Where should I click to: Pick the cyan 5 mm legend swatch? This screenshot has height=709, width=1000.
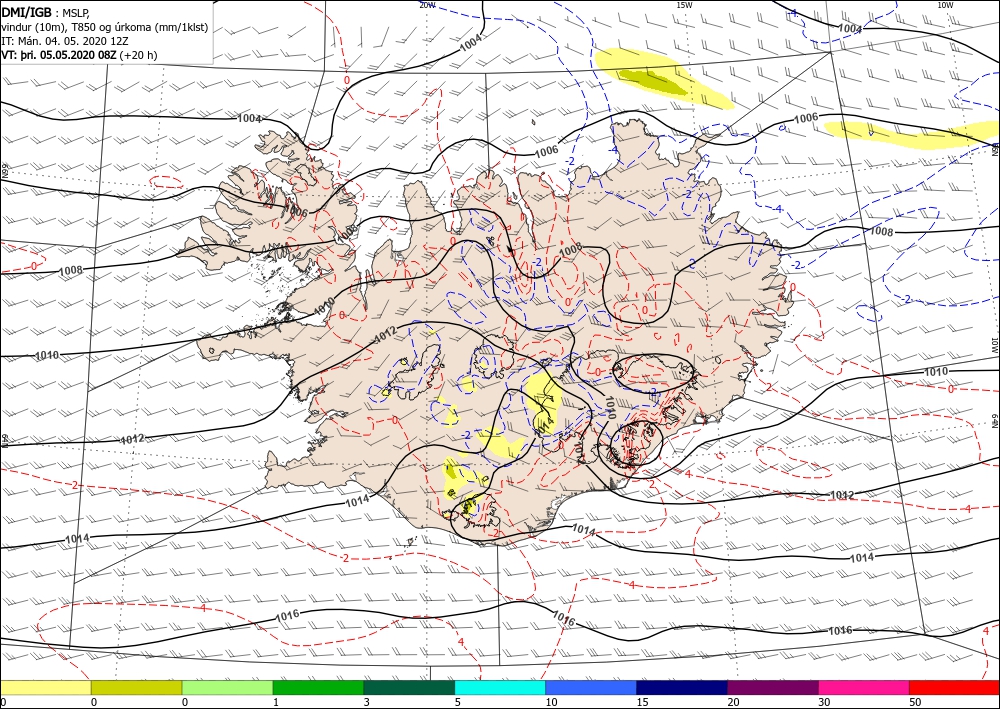tap(500, 687)
